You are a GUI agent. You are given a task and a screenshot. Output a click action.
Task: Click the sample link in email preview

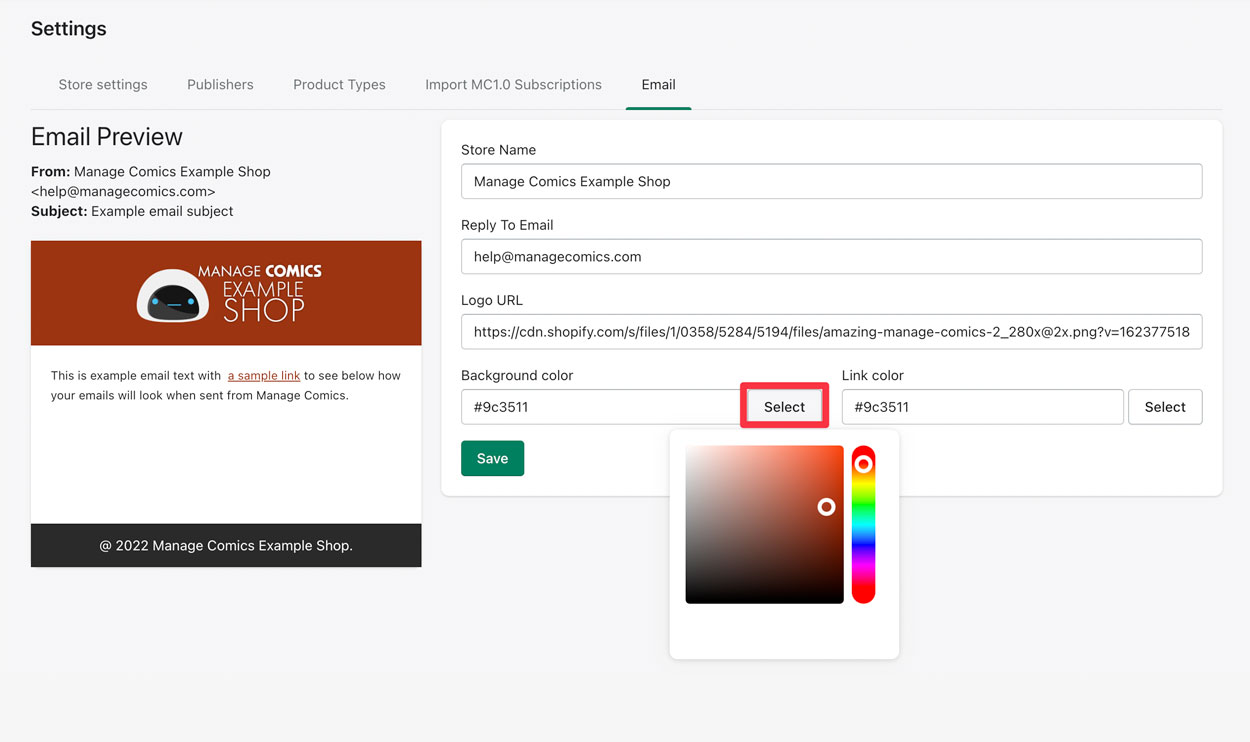[264, 376]
